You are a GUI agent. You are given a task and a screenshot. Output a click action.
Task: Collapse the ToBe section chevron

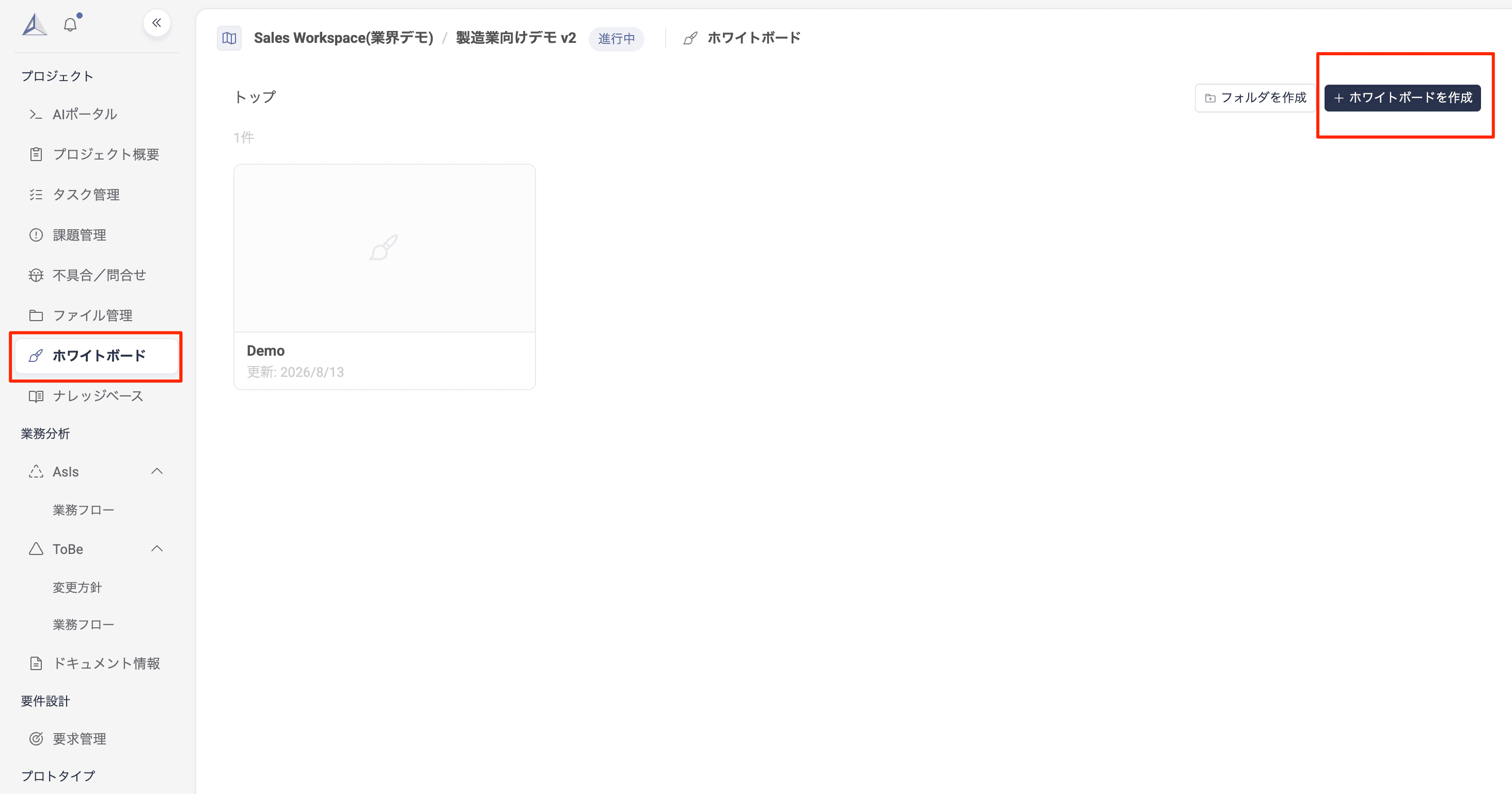pos(156,549)
